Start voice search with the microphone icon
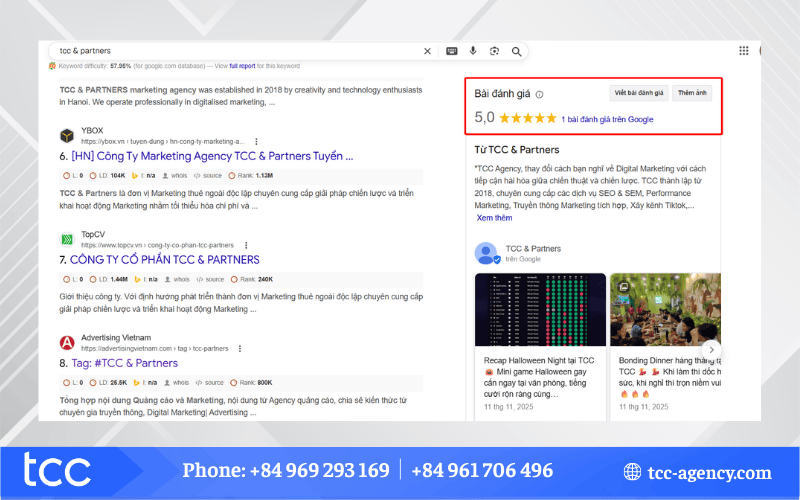 click(473, 51)
